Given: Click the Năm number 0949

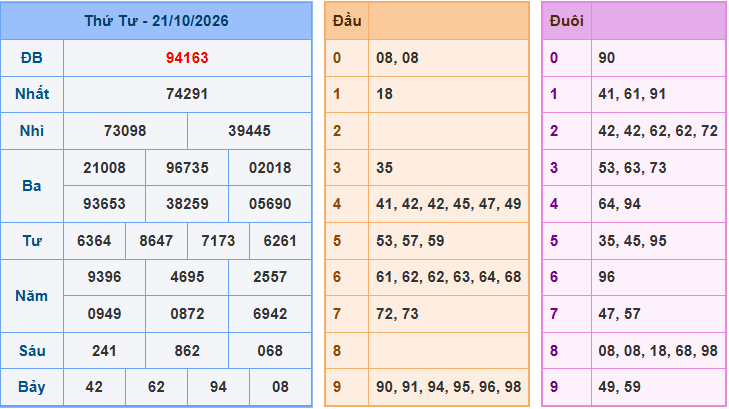Looking at the screenshot, I should (x=104, y=314).
